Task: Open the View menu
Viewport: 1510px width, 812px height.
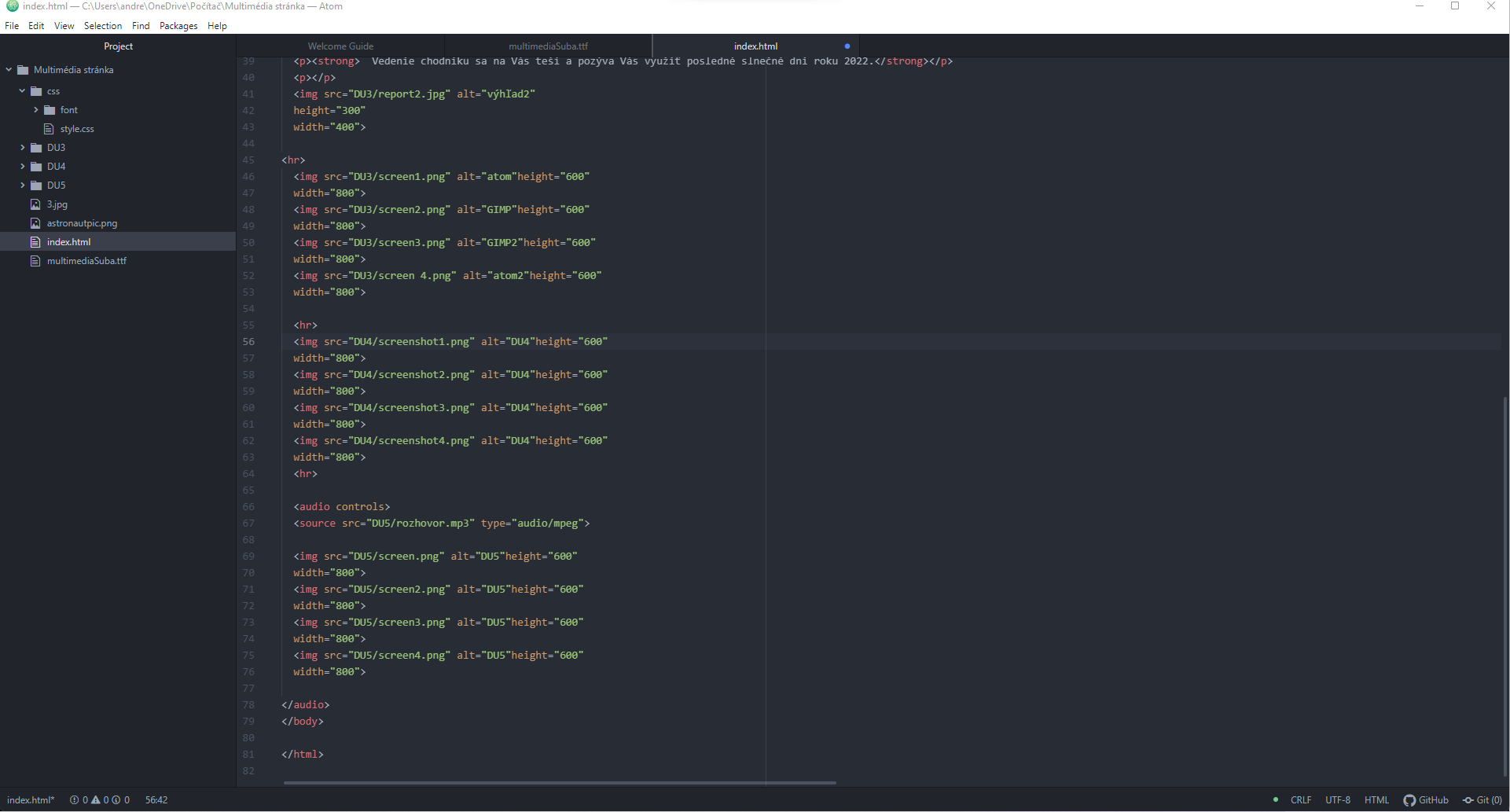Action: 64,26
